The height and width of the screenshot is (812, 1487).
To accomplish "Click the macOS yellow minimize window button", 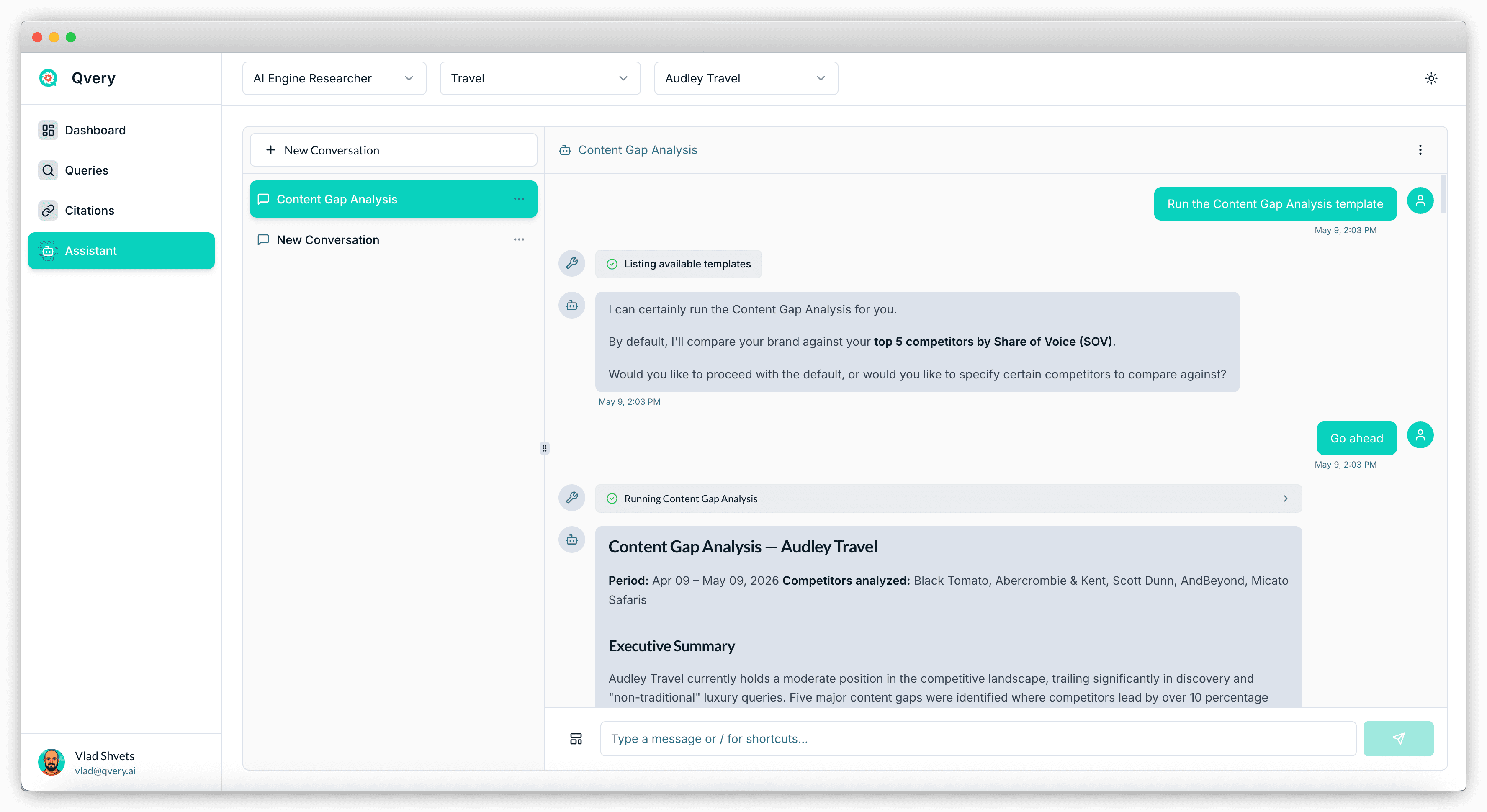I will pyautogui.click(x=54, y=38).
